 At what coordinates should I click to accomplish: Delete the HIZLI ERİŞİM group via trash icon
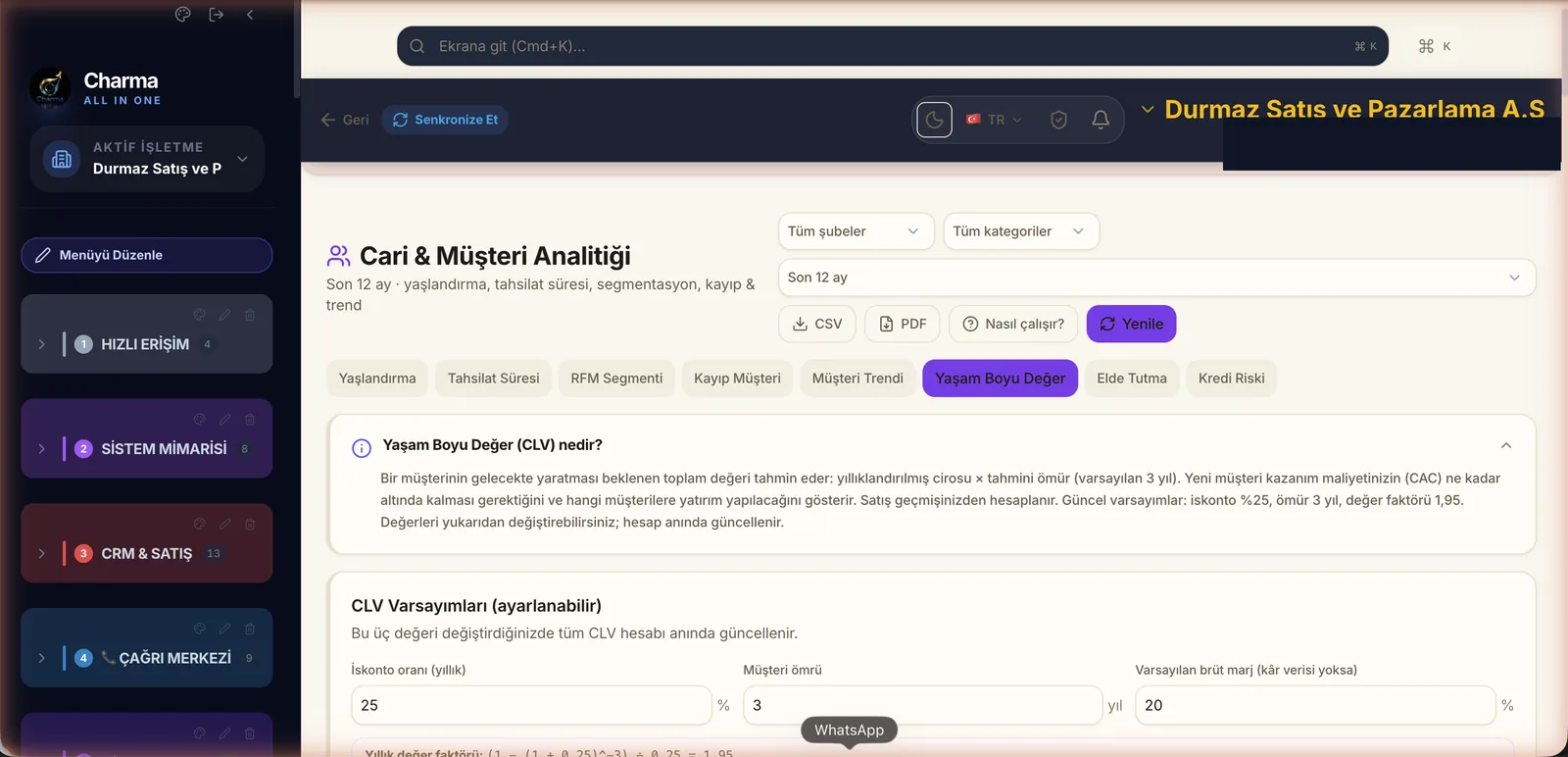click(250, 315)
